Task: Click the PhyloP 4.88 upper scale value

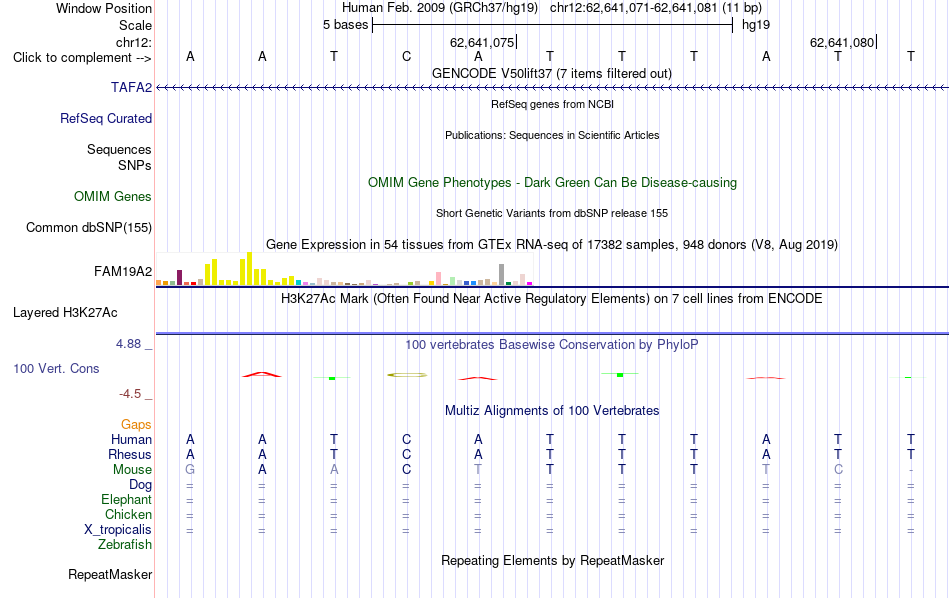Action: coord(128,344)
